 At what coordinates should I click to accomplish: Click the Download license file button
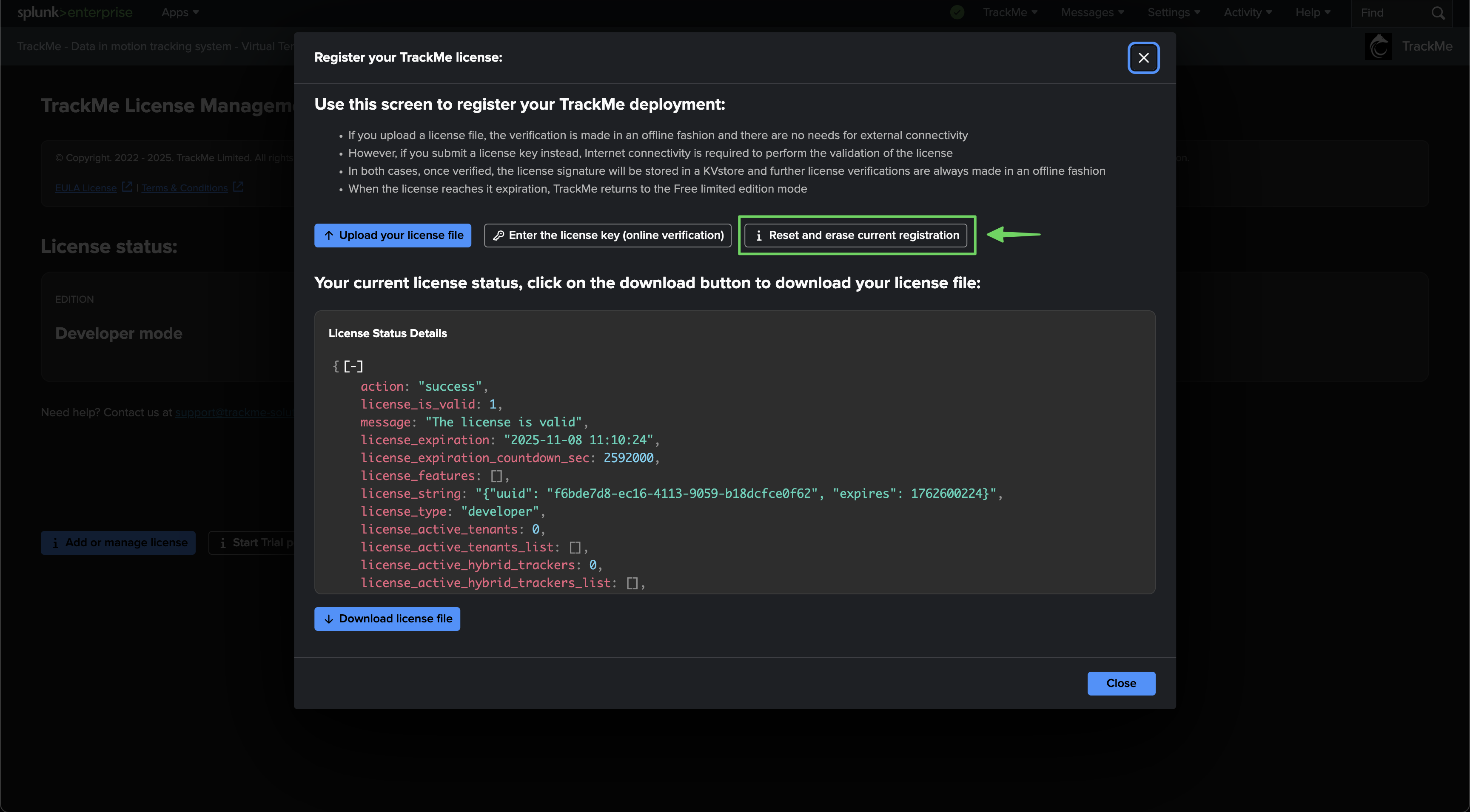pyautogui.click(x=387, y=619)
